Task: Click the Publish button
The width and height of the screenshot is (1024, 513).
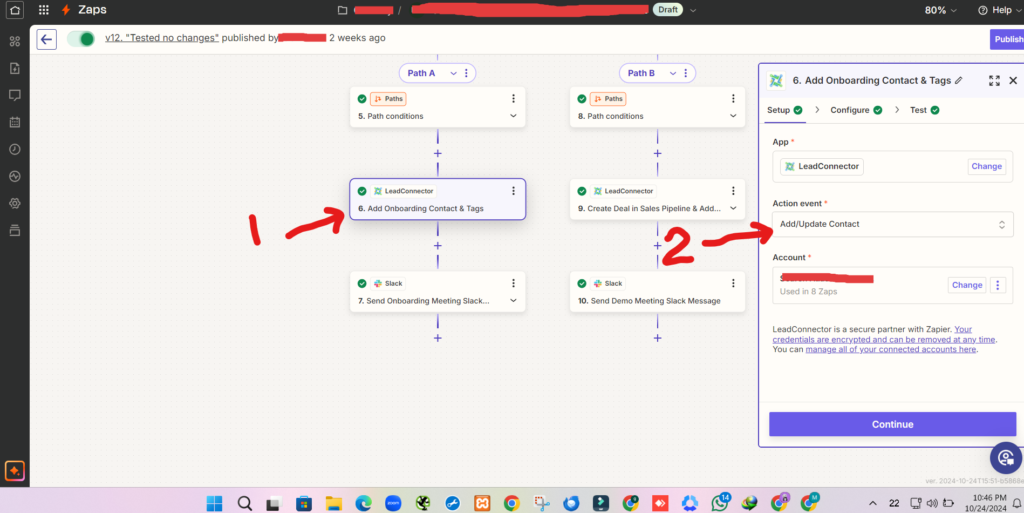Action: click(x=1007, y=39)
